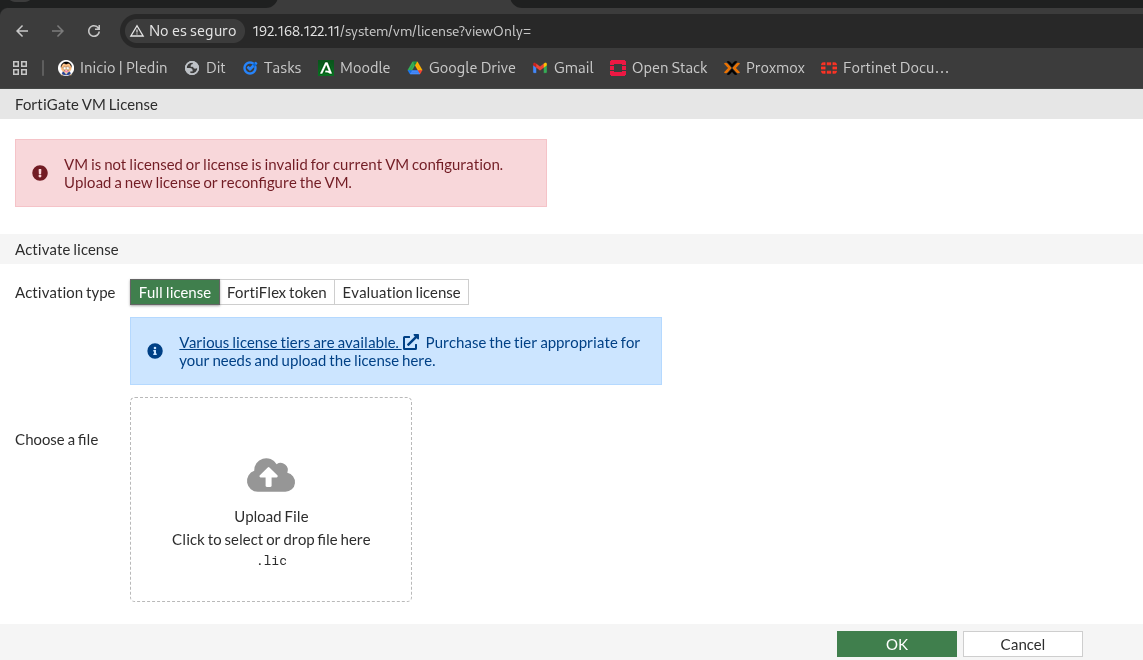This screenshot has height=660, width=1143.
Task: Confirm with the OK button
Action: [897, 644]
